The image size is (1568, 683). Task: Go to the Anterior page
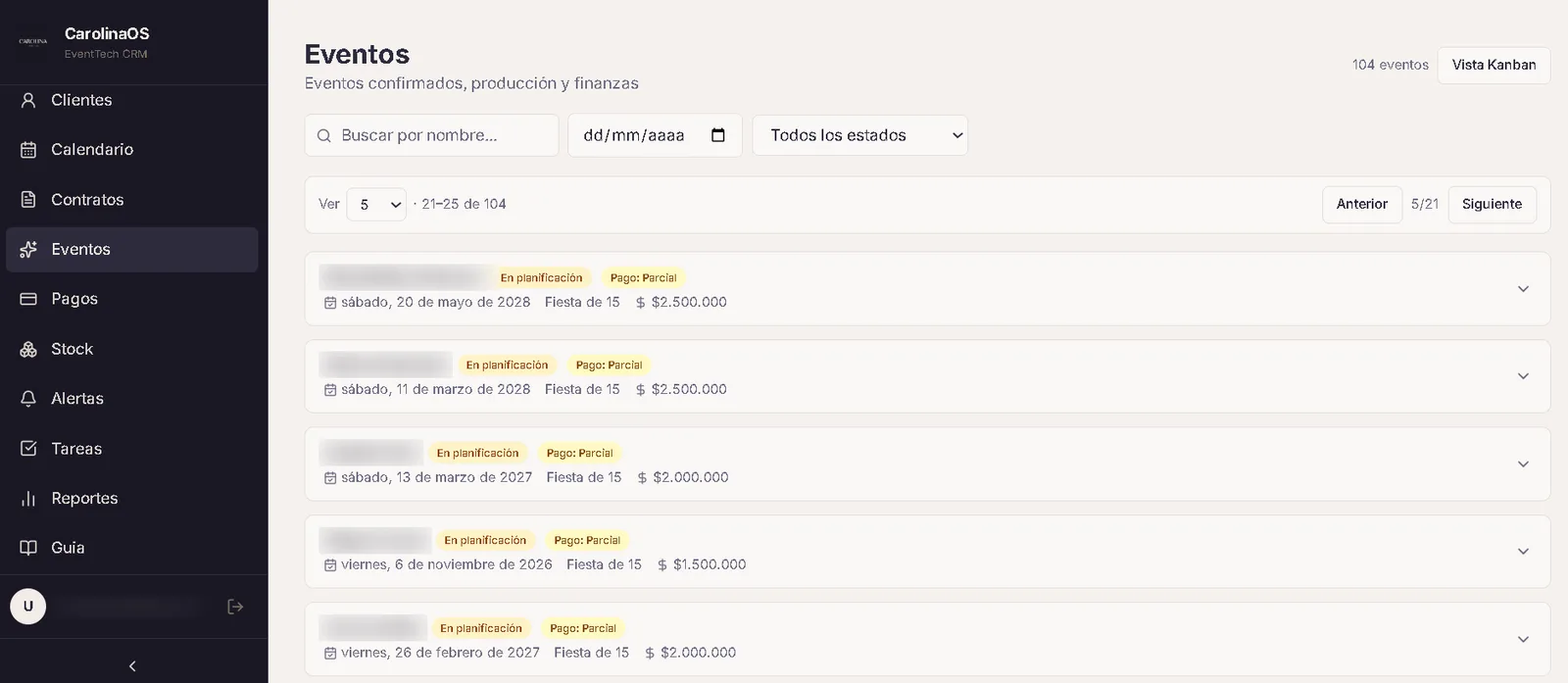point(1362,205)
